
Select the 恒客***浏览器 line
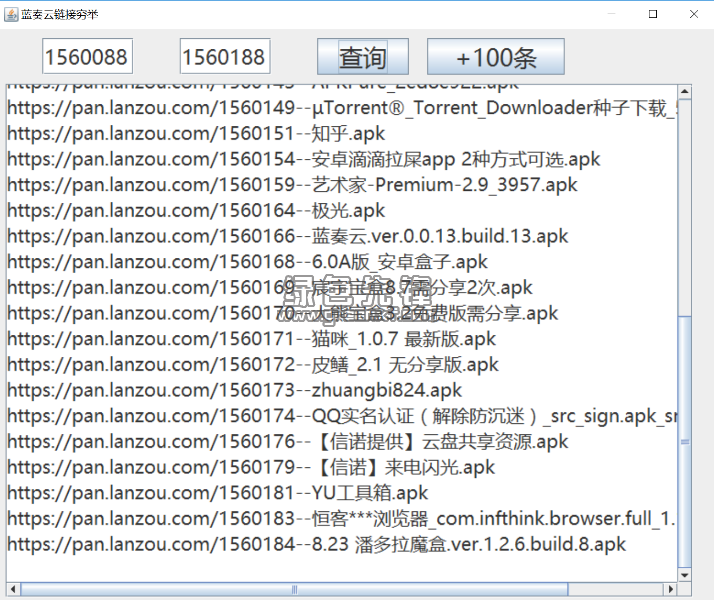pos(342,519)
